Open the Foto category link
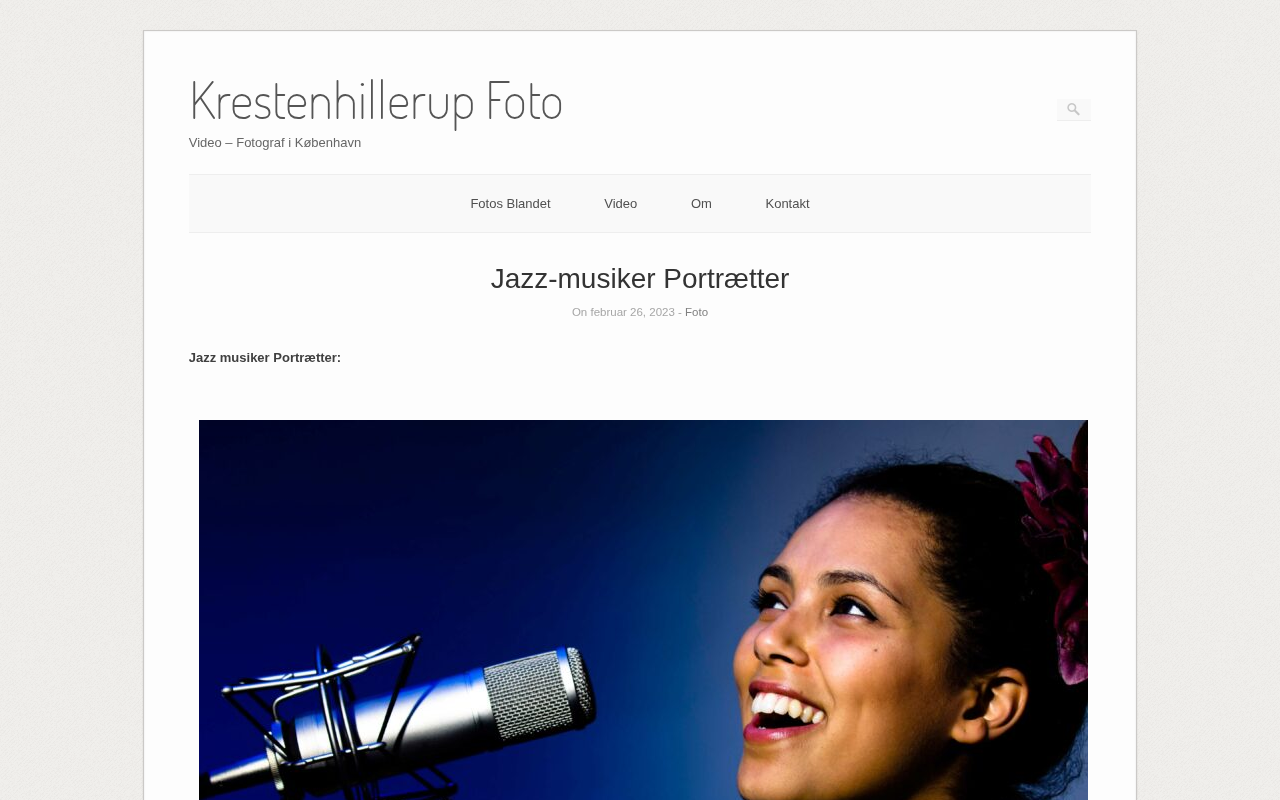1280x800 pixels. tap(696, 312)
